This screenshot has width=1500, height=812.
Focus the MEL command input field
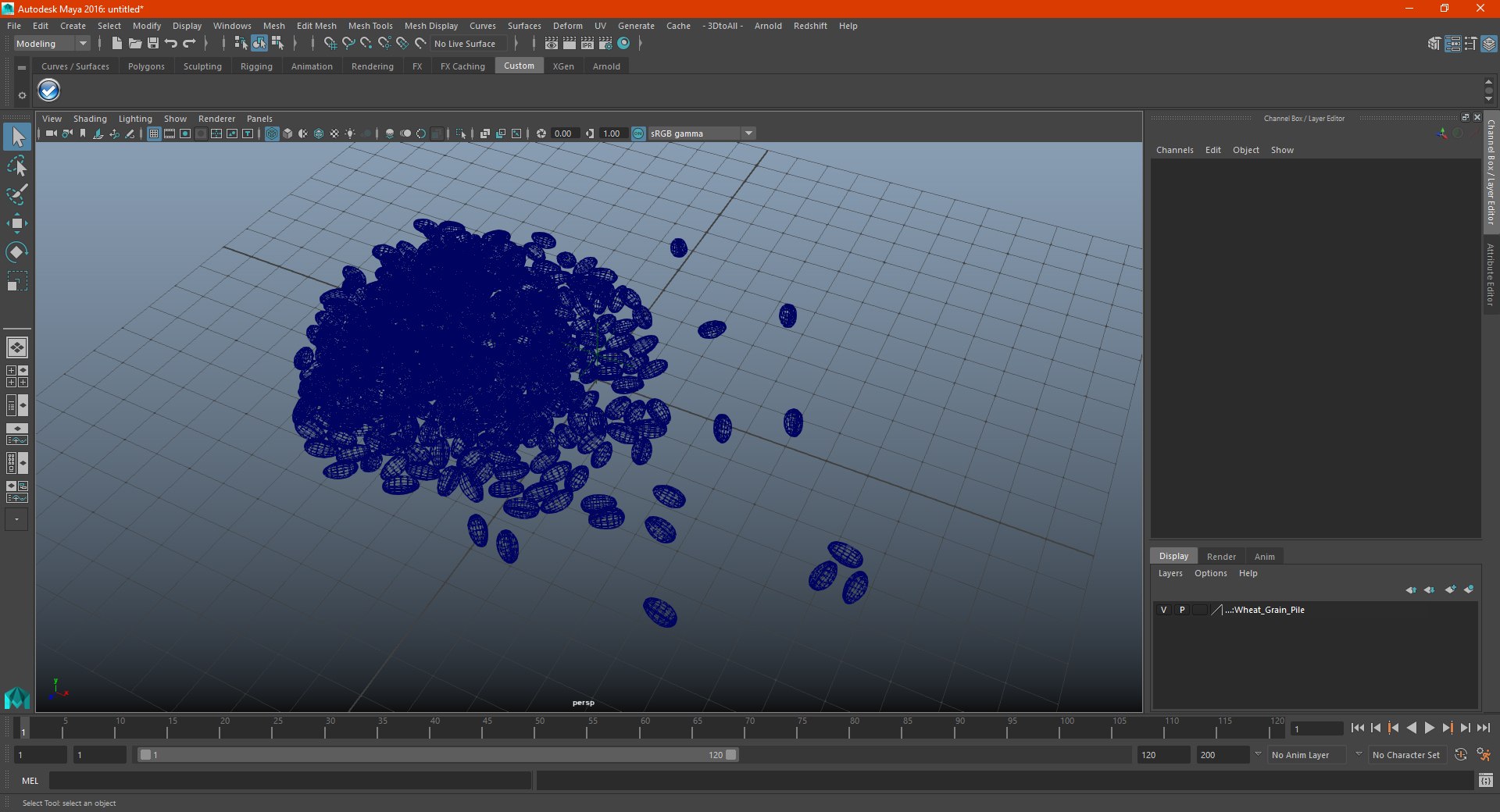coord(290,781)
